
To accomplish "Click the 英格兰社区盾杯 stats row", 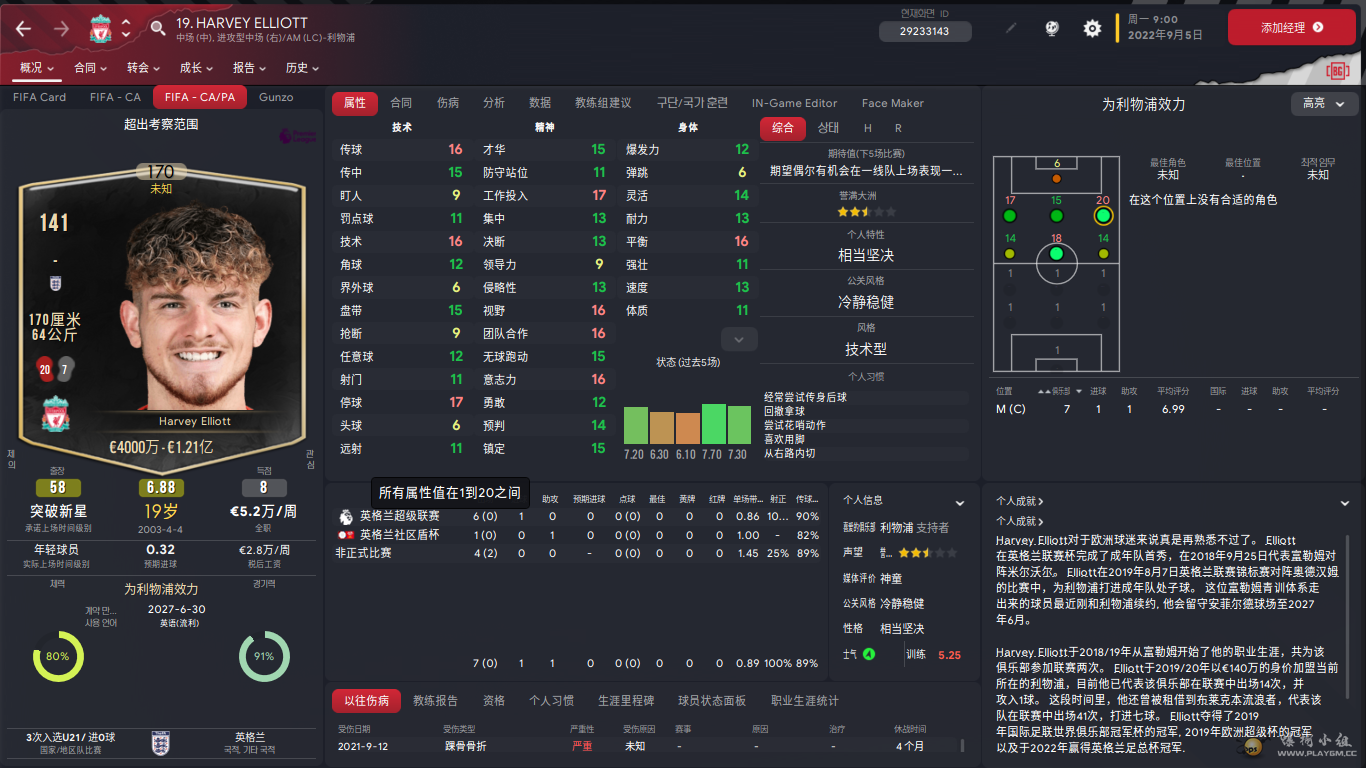I will tap(580, 535).
